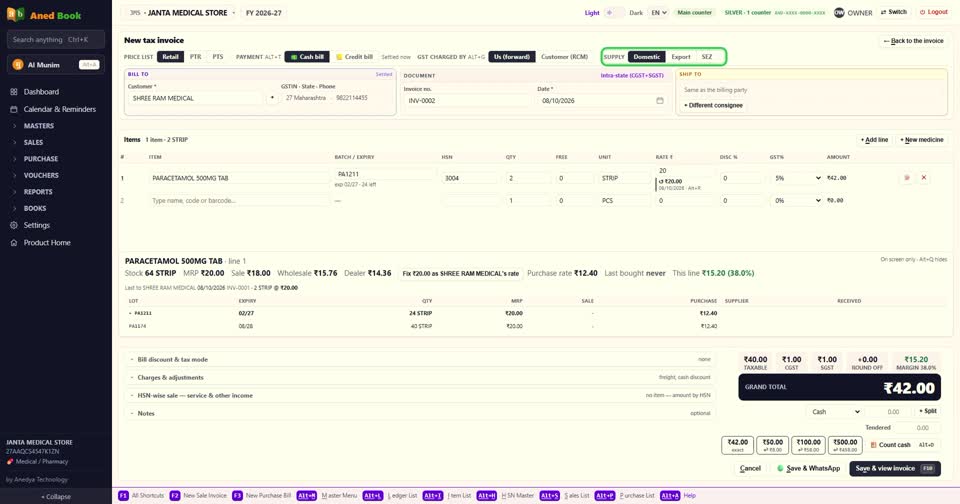Viewport: 960px width, 504px height.
Task: Open the Cash payment method dropdown
Action: tap(835, 412)
